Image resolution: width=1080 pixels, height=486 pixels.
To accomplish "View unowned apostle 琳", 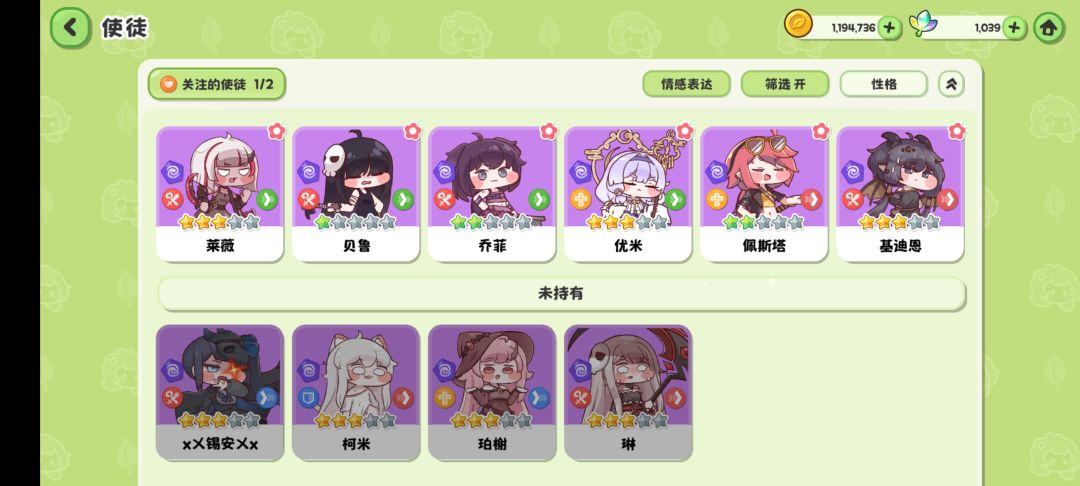I will tap(628, 392).
